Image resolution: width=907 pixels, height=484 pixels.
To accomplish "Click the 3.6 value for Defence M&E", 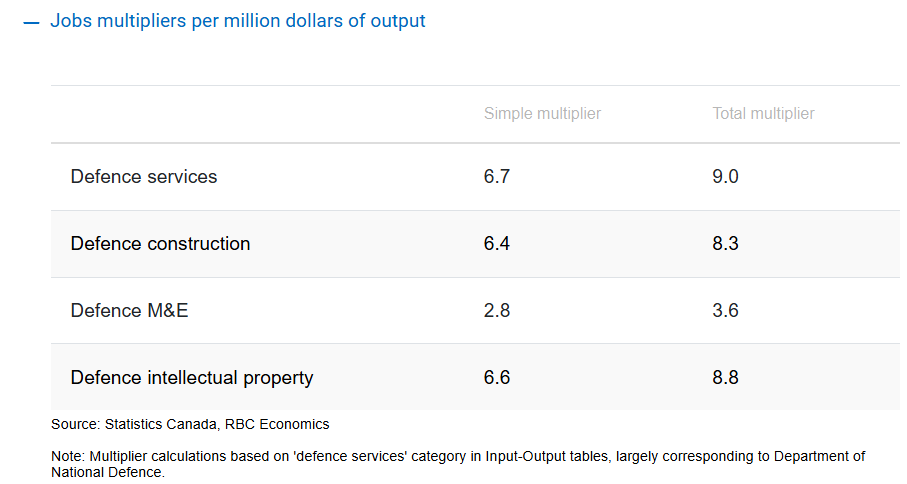I will (725, 311).
